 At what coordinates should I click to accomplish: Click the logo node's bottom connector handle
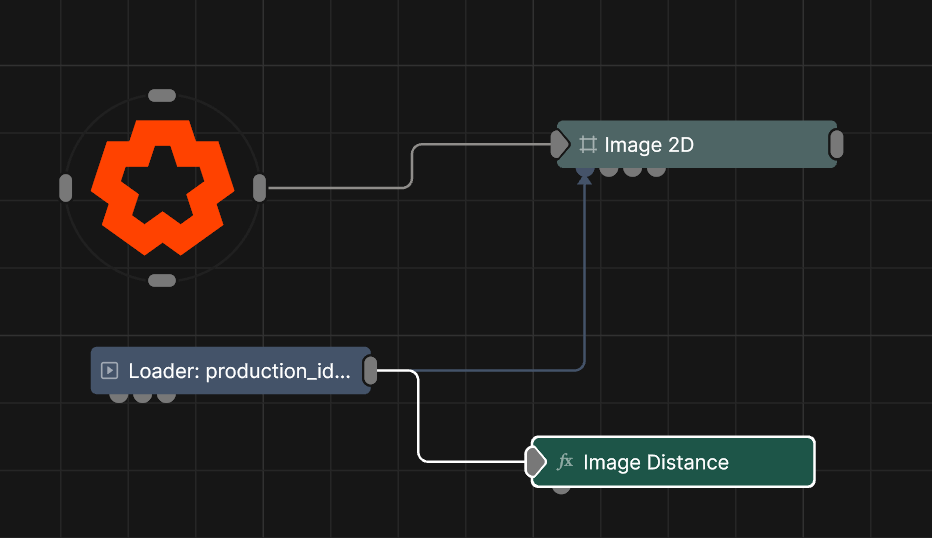tap(162, 281)
